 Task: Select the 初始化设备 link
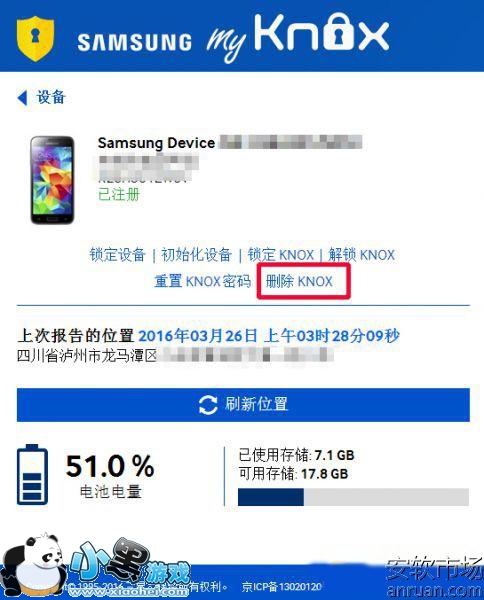196,254
